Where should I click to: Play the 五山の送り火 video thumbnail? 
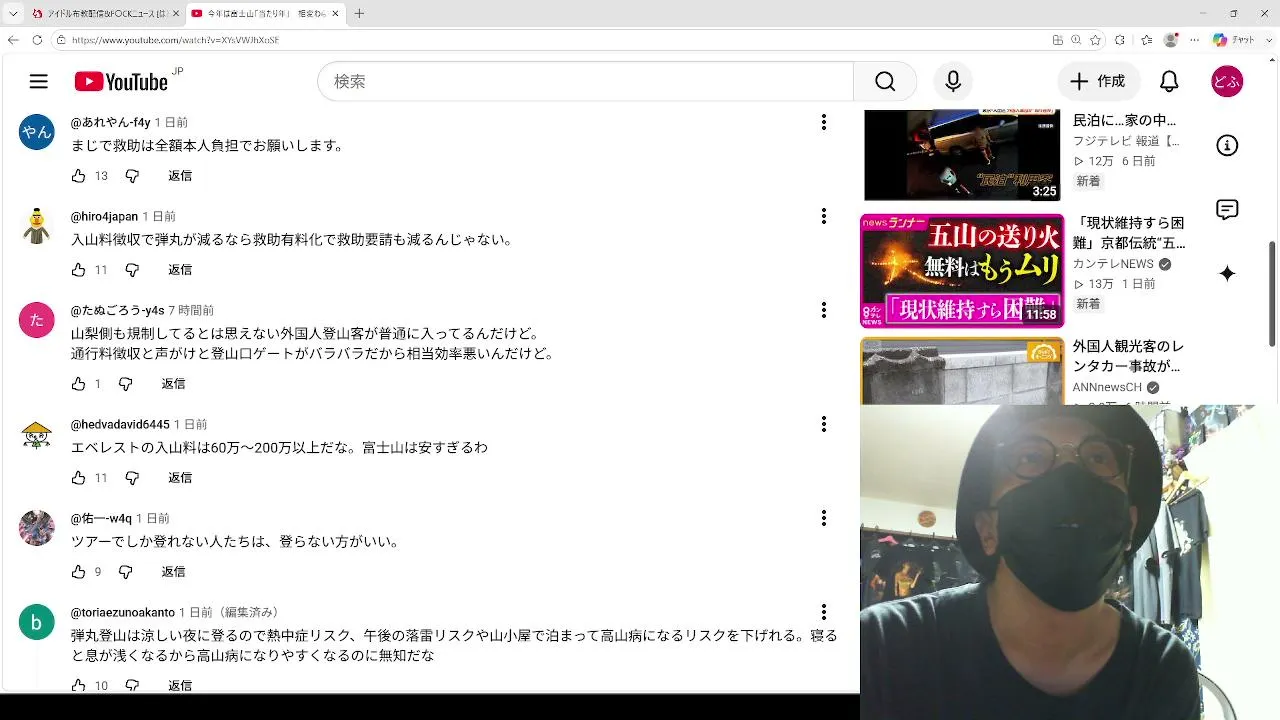pyautogui.click(x=962, y=271)
